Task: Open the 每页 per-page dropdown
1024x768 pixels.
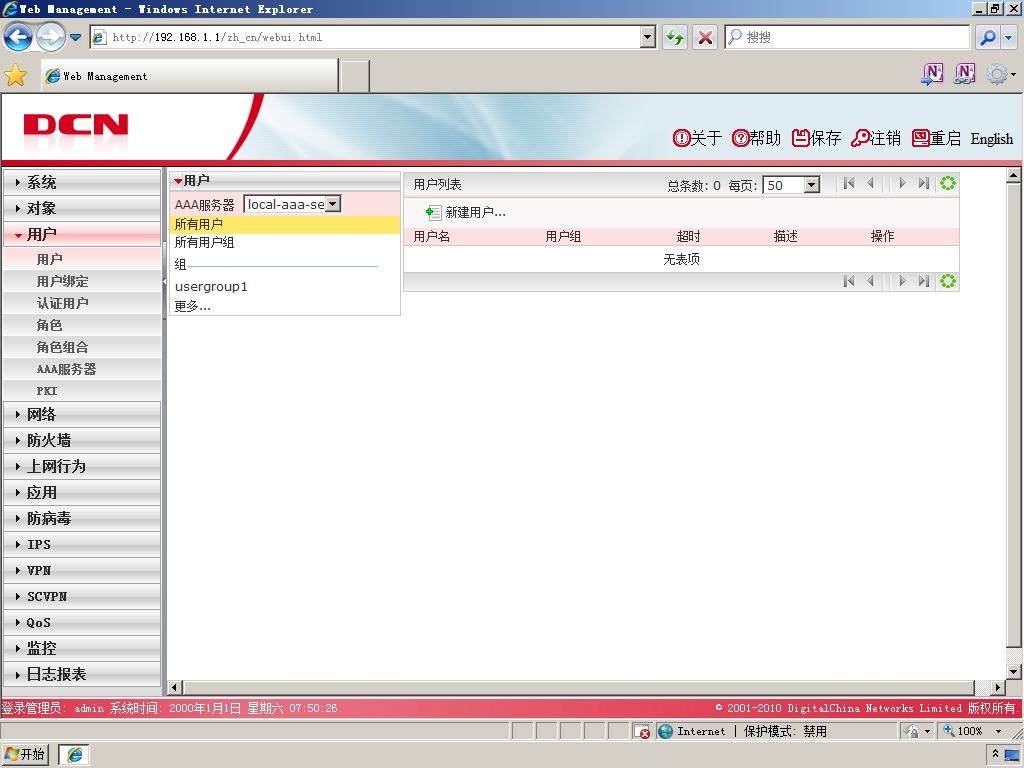Action: pos(811,185)
